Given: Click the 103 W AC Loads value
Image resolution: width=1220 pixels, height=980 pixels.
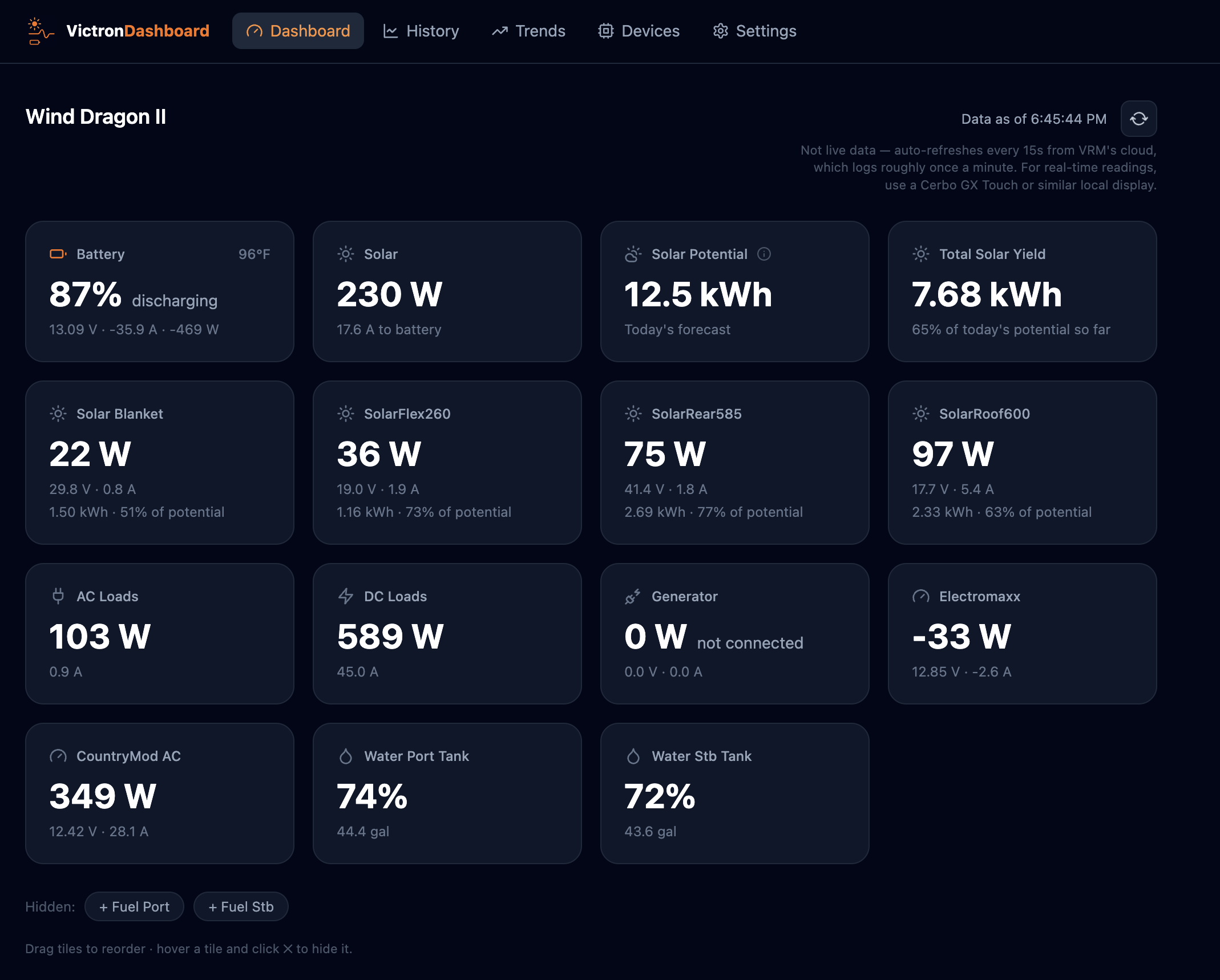Looking at the screenshot, I should coord(100,637).
